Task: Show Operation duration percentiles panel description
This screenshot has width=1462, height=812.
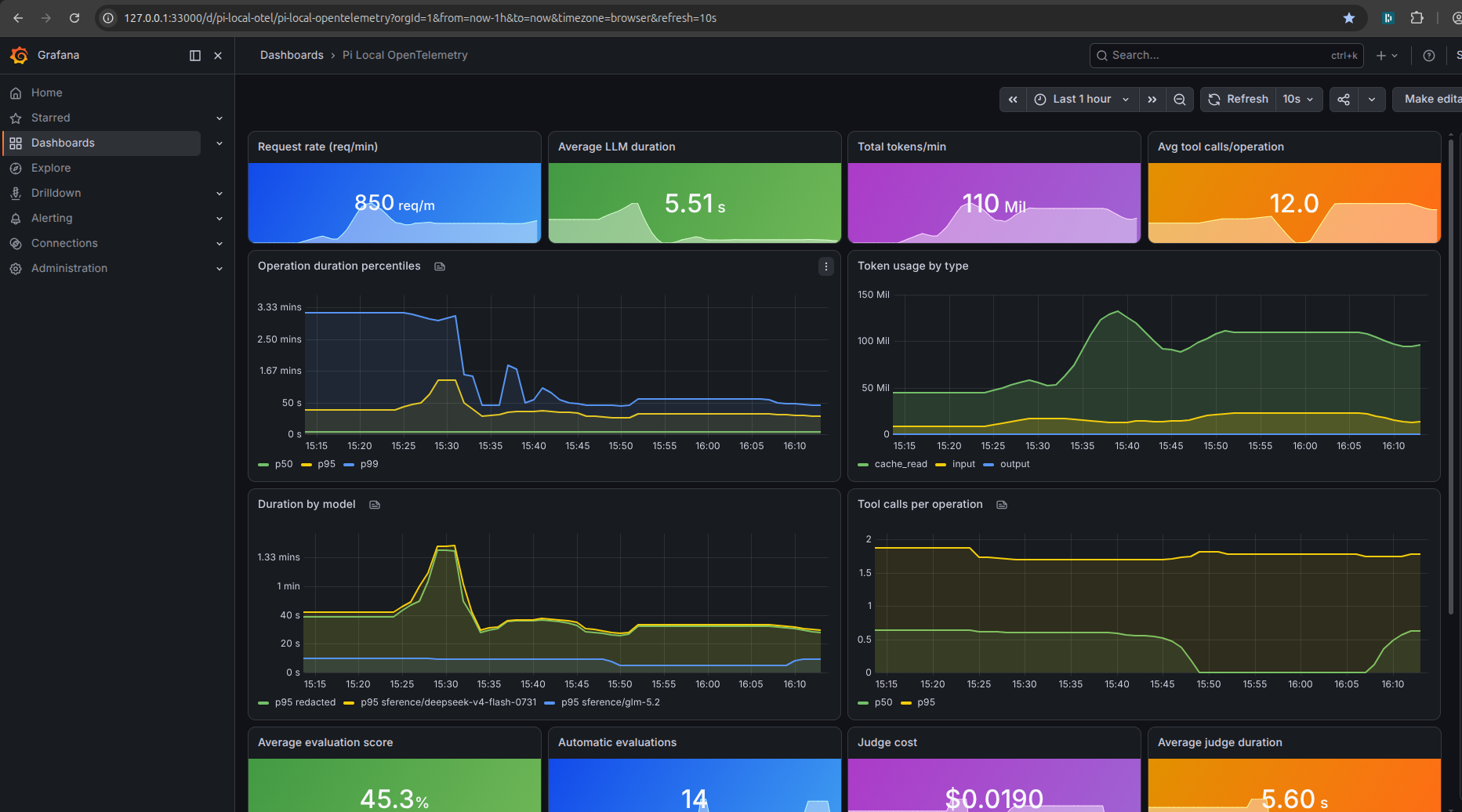Action: pos(440,266)
